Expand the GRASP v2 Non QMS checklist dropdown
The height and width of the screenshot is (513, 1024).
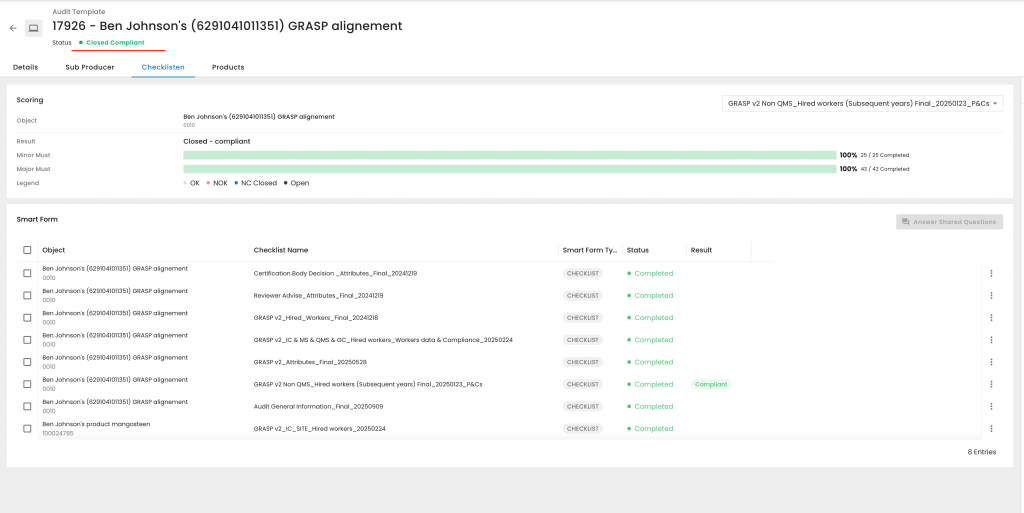coord(862,103)
